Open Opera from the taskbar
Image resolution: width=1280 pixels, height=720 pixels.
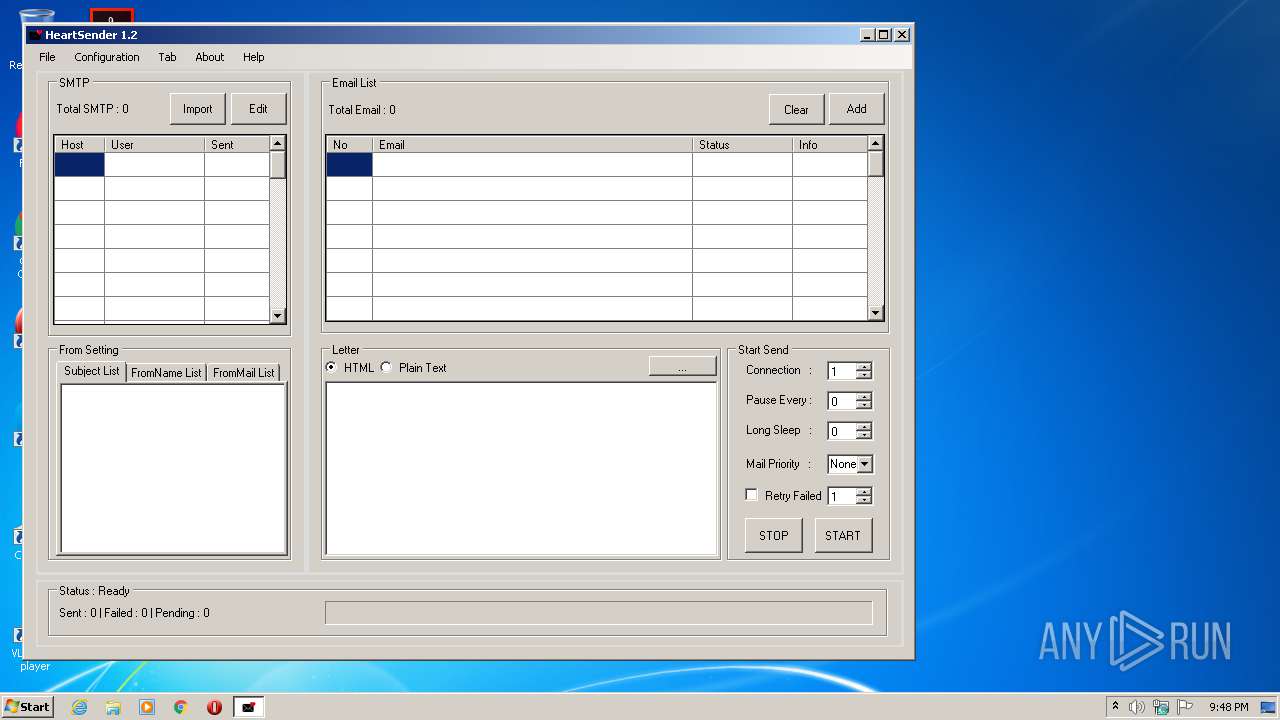click(214, 707)
